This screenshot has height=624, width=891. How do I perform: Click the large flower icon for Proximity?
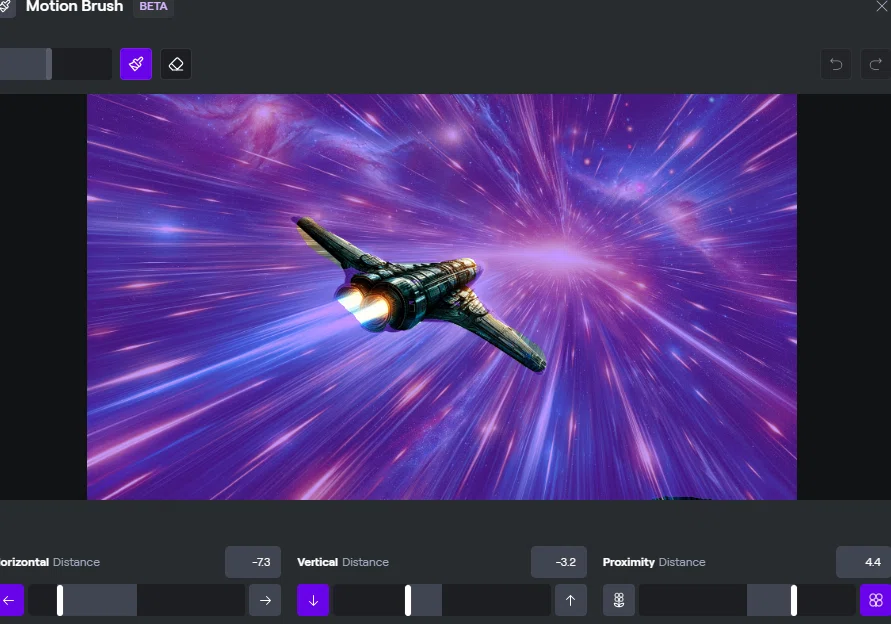876,600
